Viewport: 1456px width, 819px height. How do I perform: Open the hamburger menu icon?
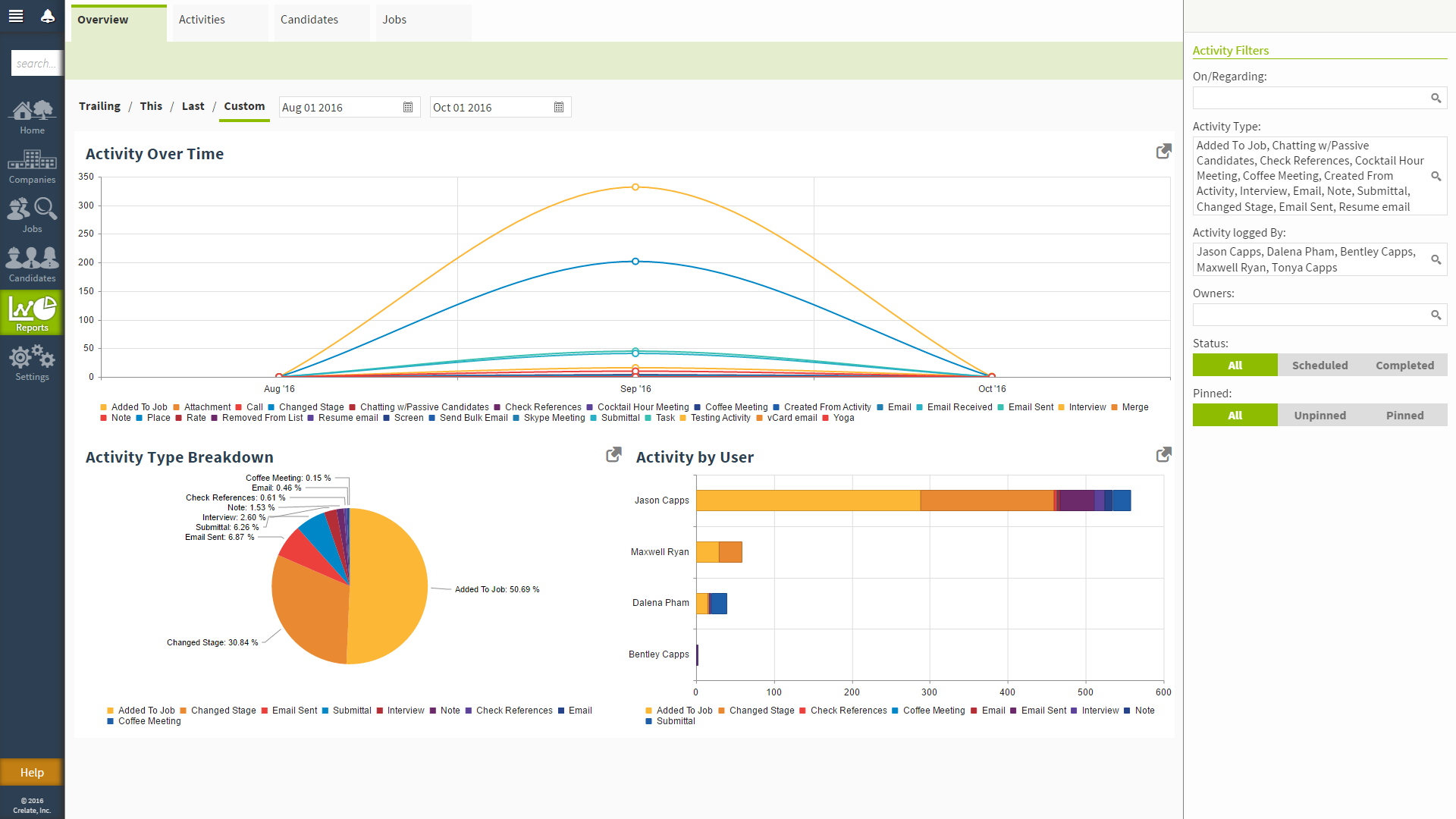click(16, 16)
